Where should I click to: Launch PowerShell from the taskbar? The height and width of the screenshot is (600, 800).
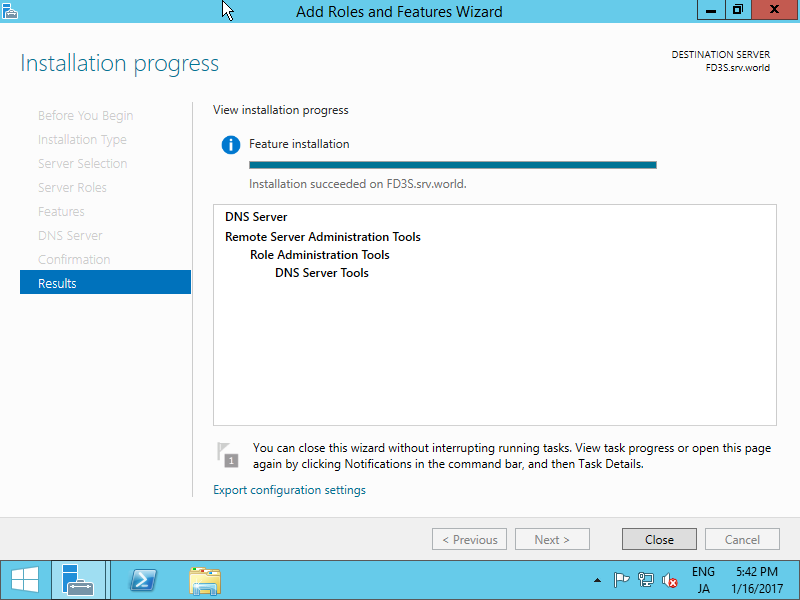point(143,580)
